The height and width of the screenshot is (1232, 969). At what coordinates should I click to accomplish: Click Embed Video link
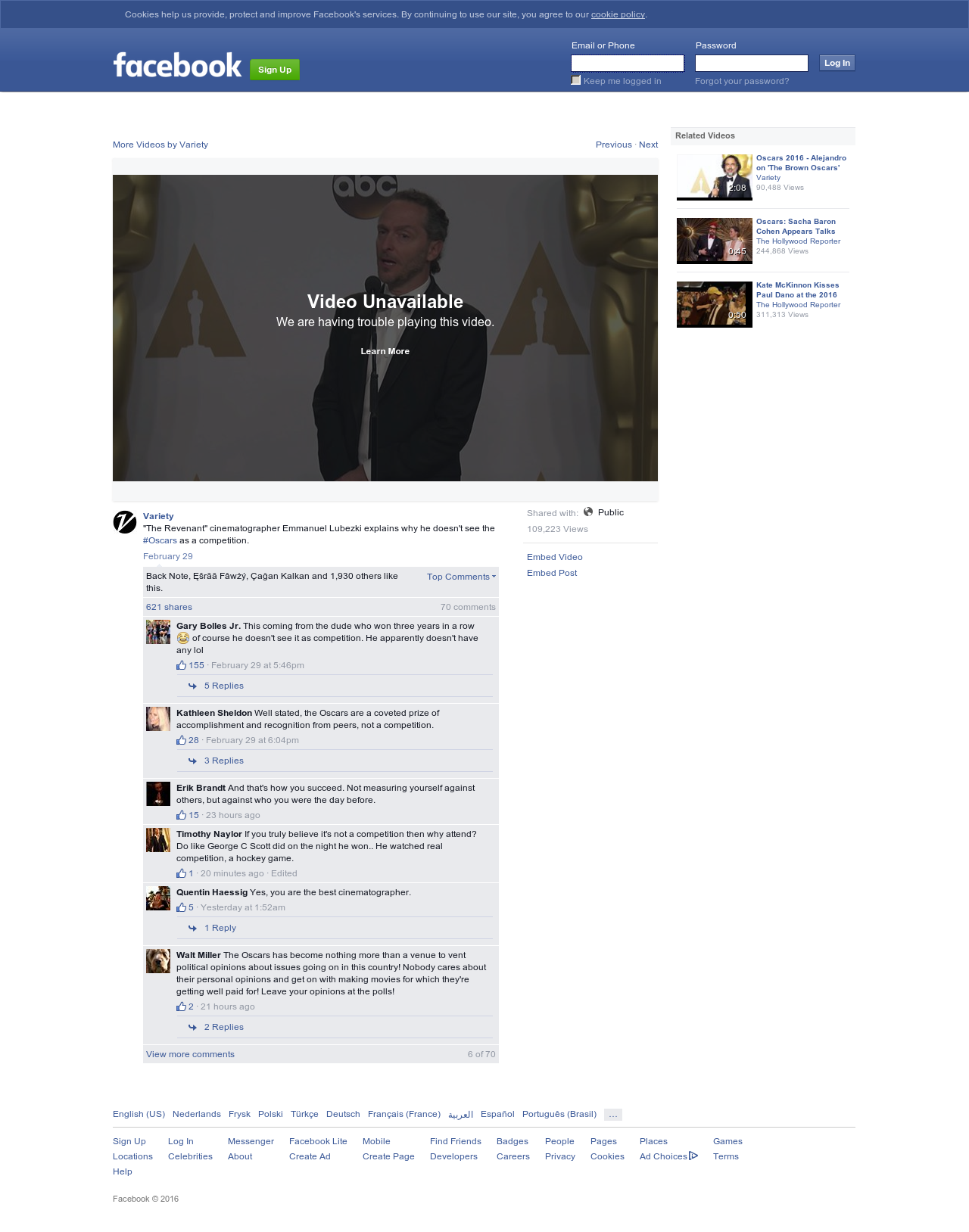[555, 557]
